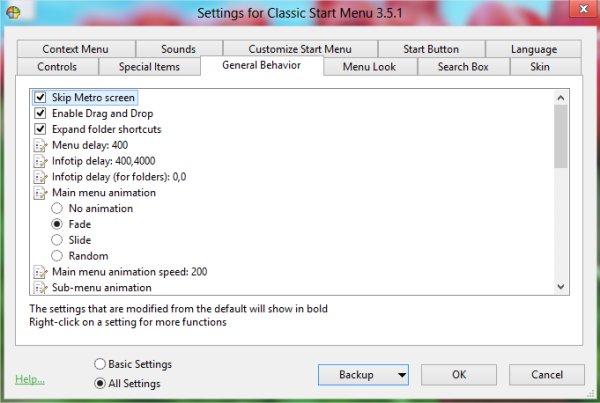
Task: Select the No animation radio button
Action: 57,209
